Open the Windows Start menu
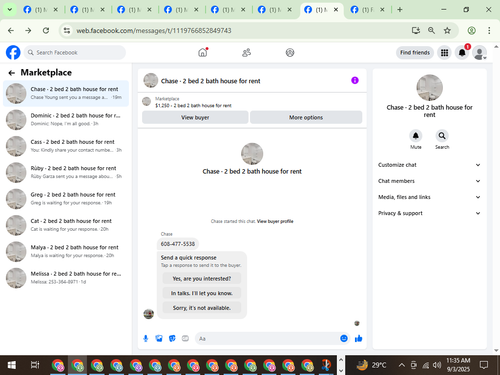The height and width of the screenshot is (375, 500). point(12,365)
